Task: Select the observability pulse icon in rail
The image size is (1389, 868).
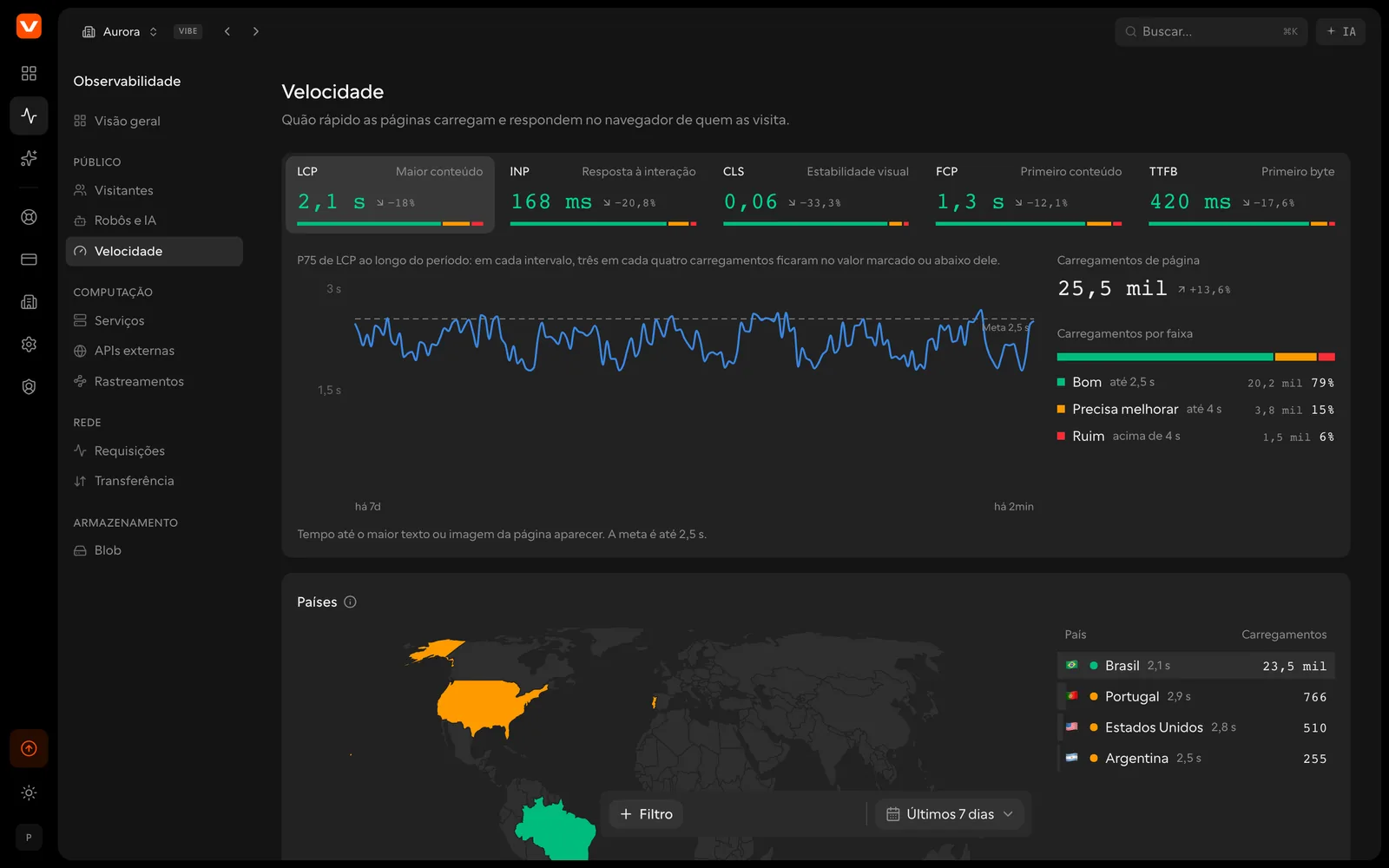Action: click(29, 115)
